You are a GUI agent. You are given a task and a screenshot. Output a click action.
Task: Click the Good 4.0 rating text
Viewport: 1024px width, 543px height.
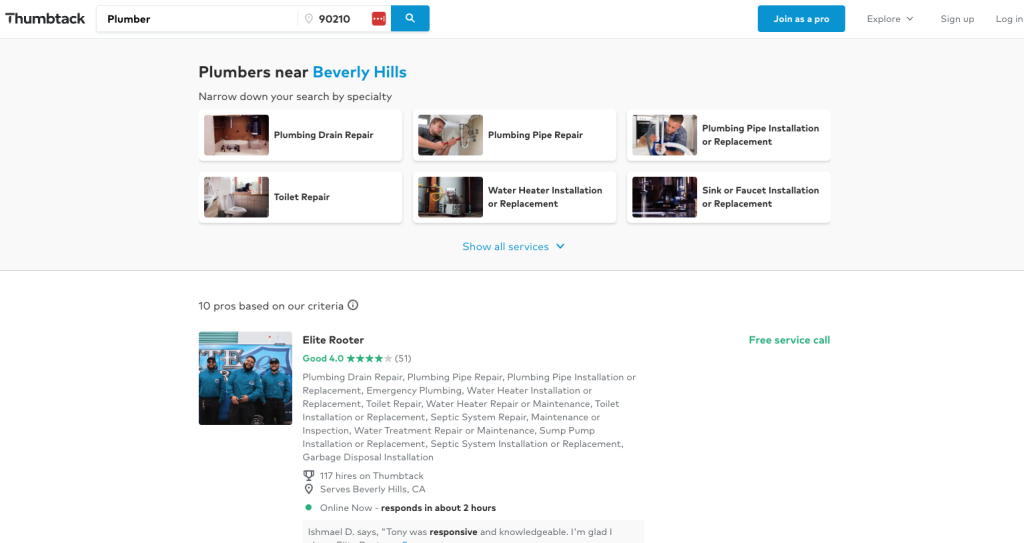323,358
